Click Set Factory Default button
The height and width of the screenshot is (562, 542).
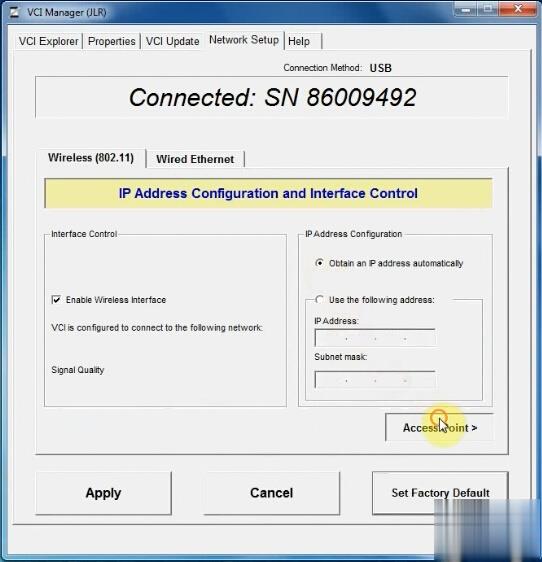click(x=440, y=493)
